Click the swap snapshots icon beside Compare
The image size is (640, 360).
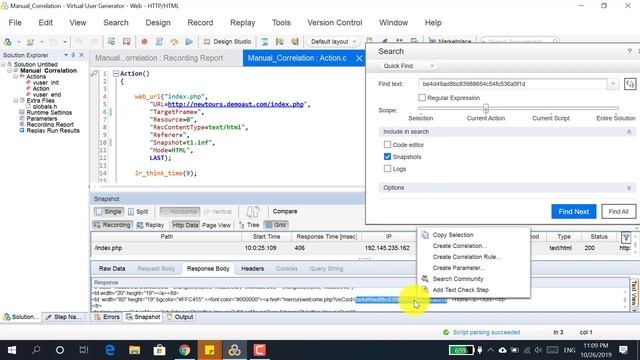point(253,211)
